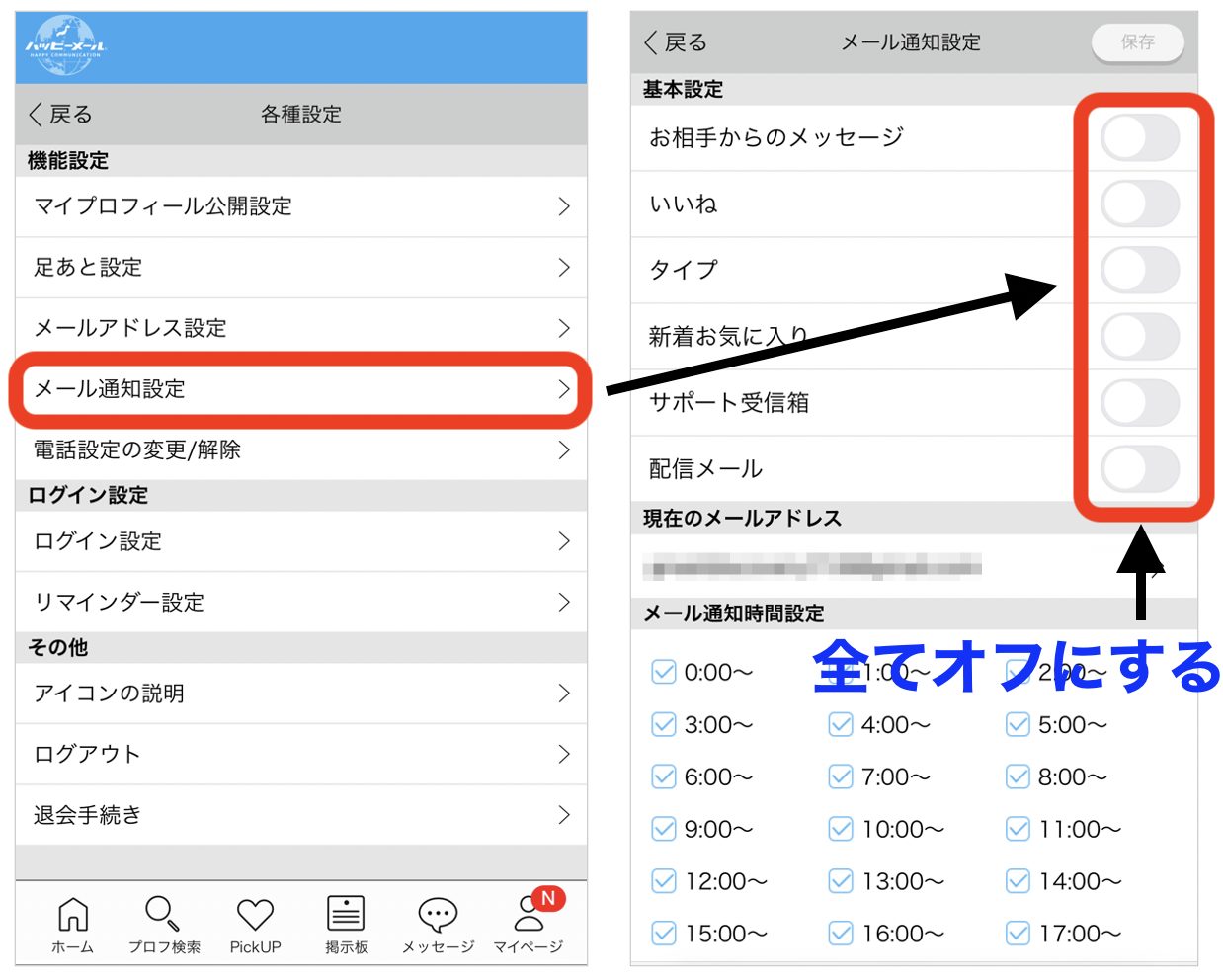Screen dimensions: 1223x980
Task: Turn off the いいね notification switch
Action: click(x=1139, y=204)
